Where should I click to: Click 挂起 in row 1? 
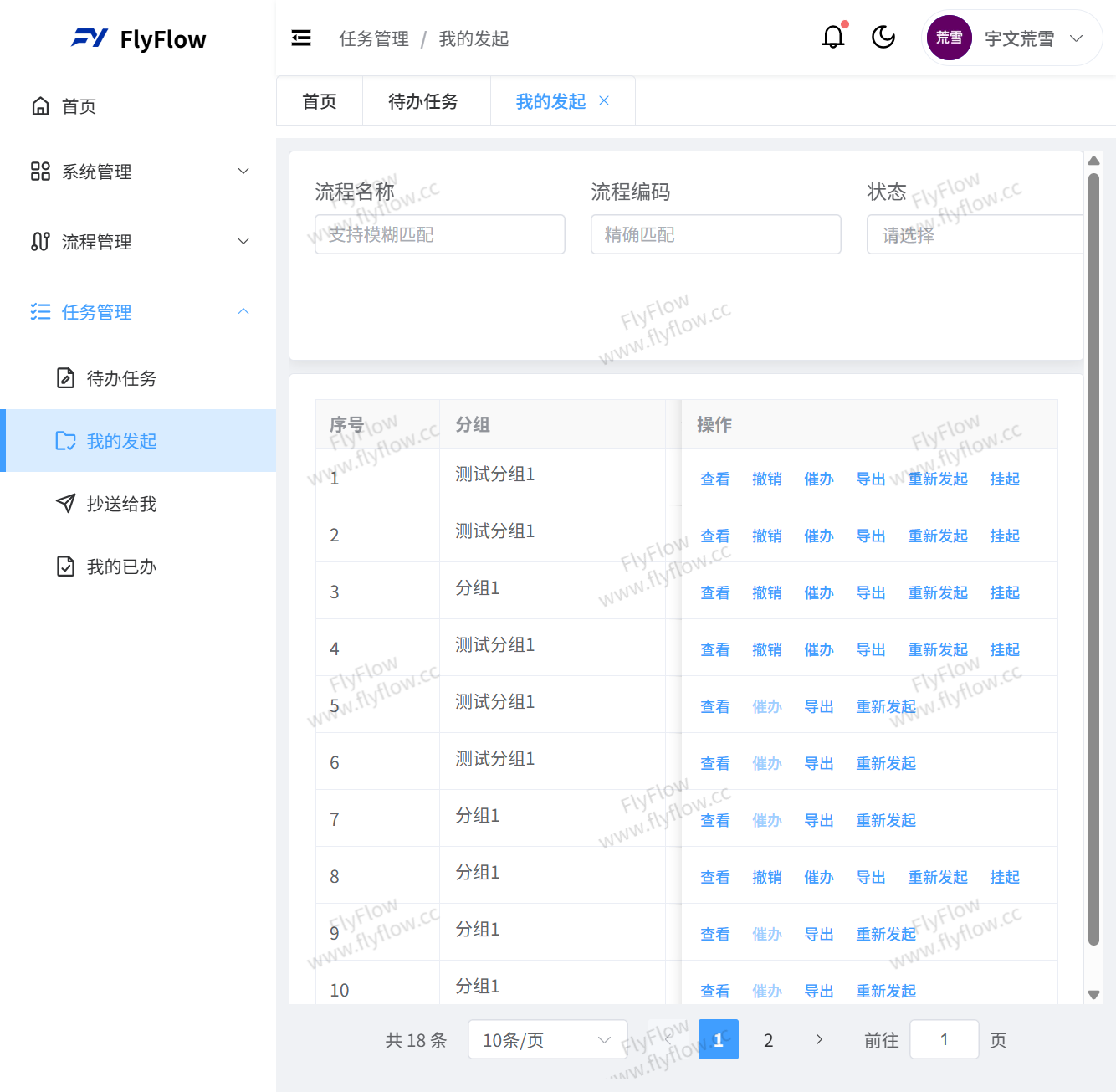(x=1005, y=479)
